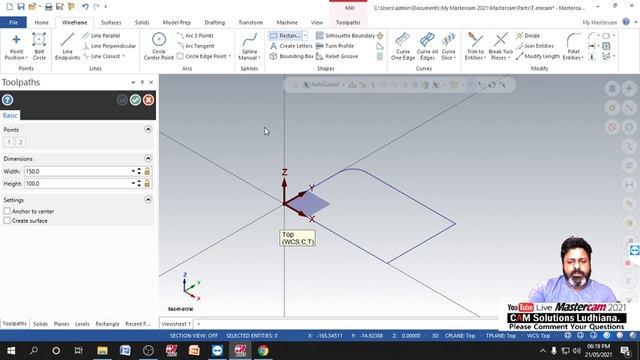Select the Curve Slice tool
640x360 pixels.
tap(449, 47)
